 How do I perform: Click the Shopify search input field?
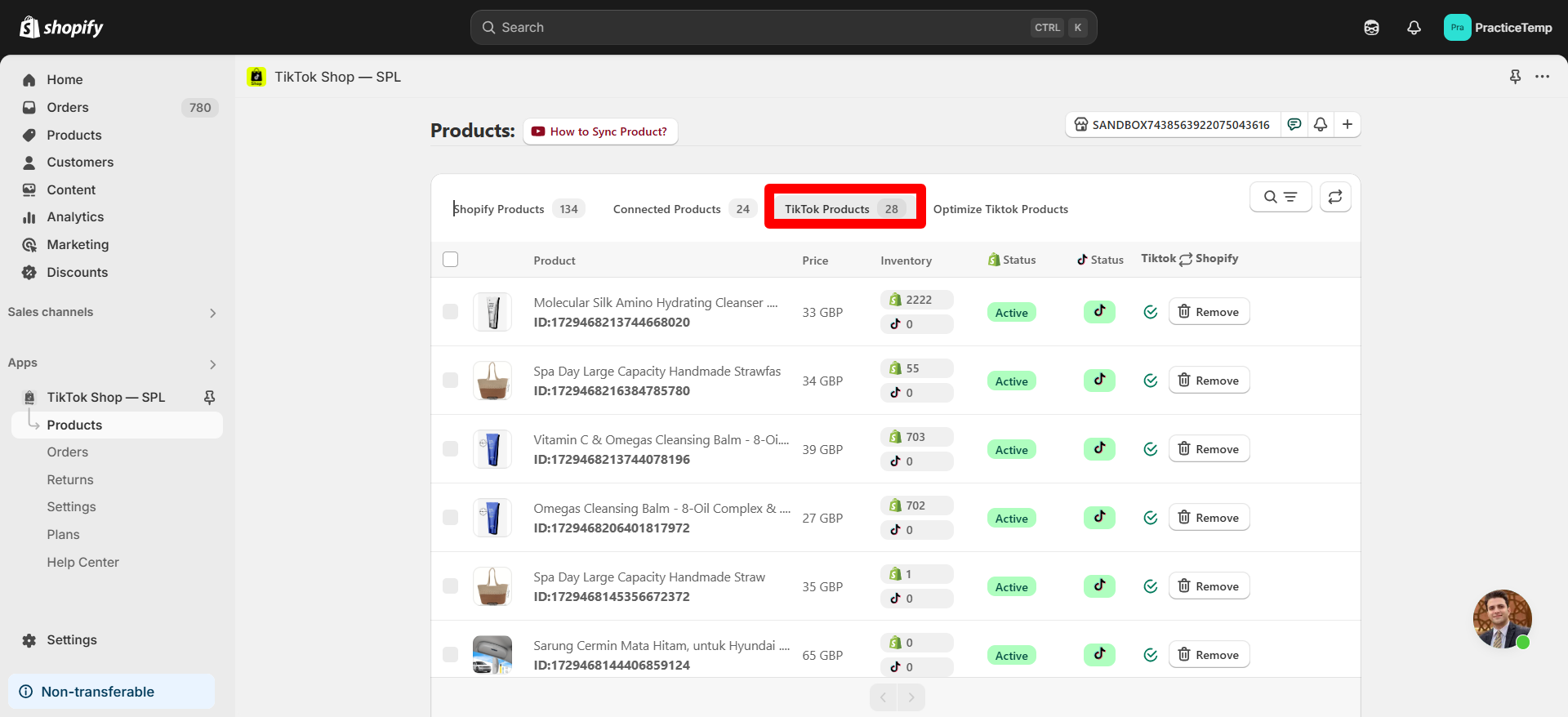(783, 28)
